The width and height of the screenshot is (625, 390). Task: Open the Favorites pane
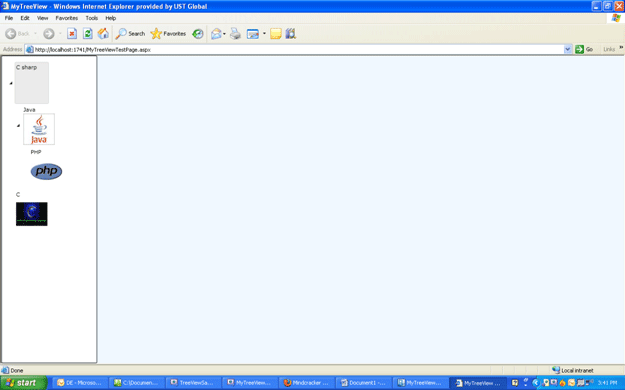click(168, 34)
